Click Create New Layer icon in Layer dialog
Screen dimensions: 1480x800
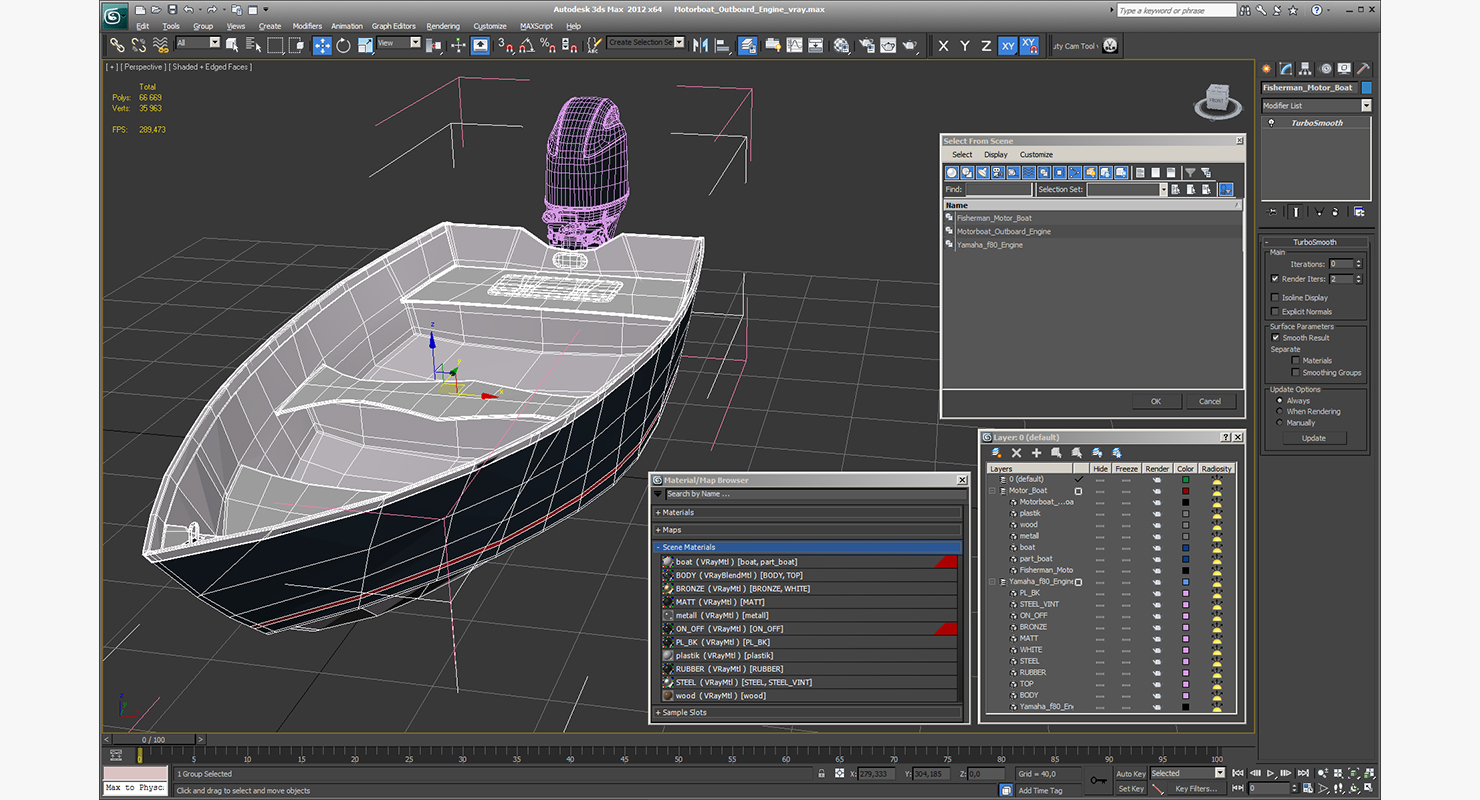point(997,453)
